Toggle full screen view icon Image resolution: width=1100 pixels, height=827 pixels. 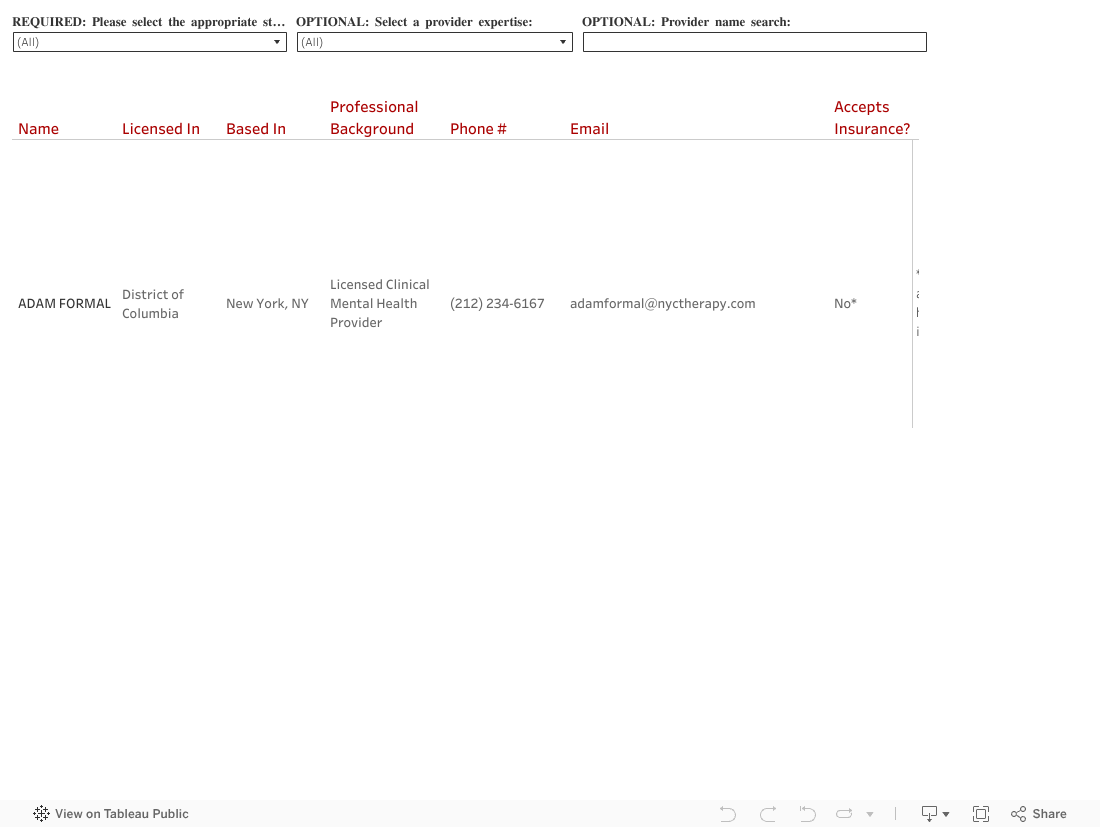tap(981, 814)
